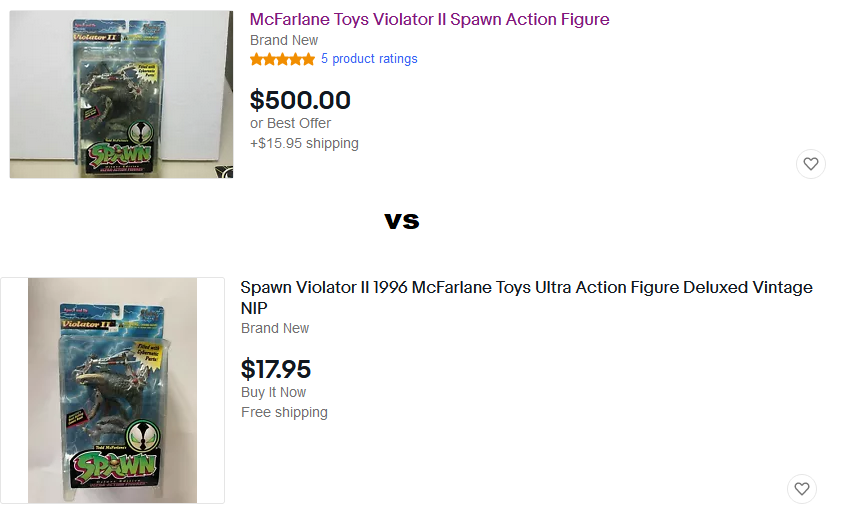Open the second listing's product photo
The width and height of the screenshot is (841, 517).
[112, 390]
